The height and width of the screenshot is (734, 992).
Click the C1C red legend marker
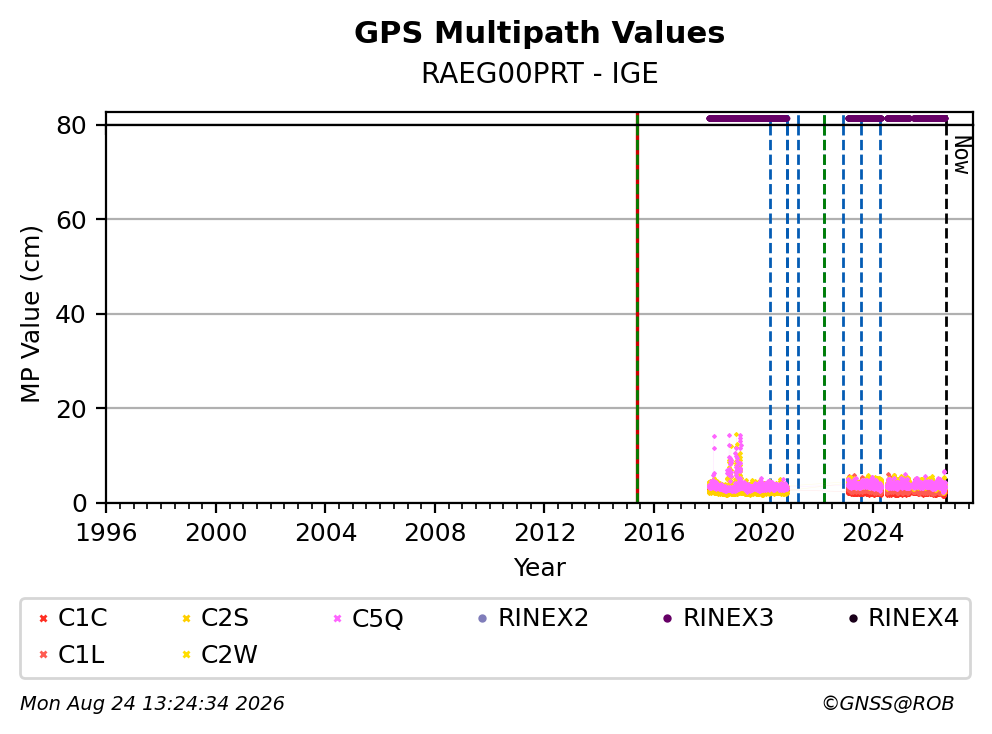point(43,618)
